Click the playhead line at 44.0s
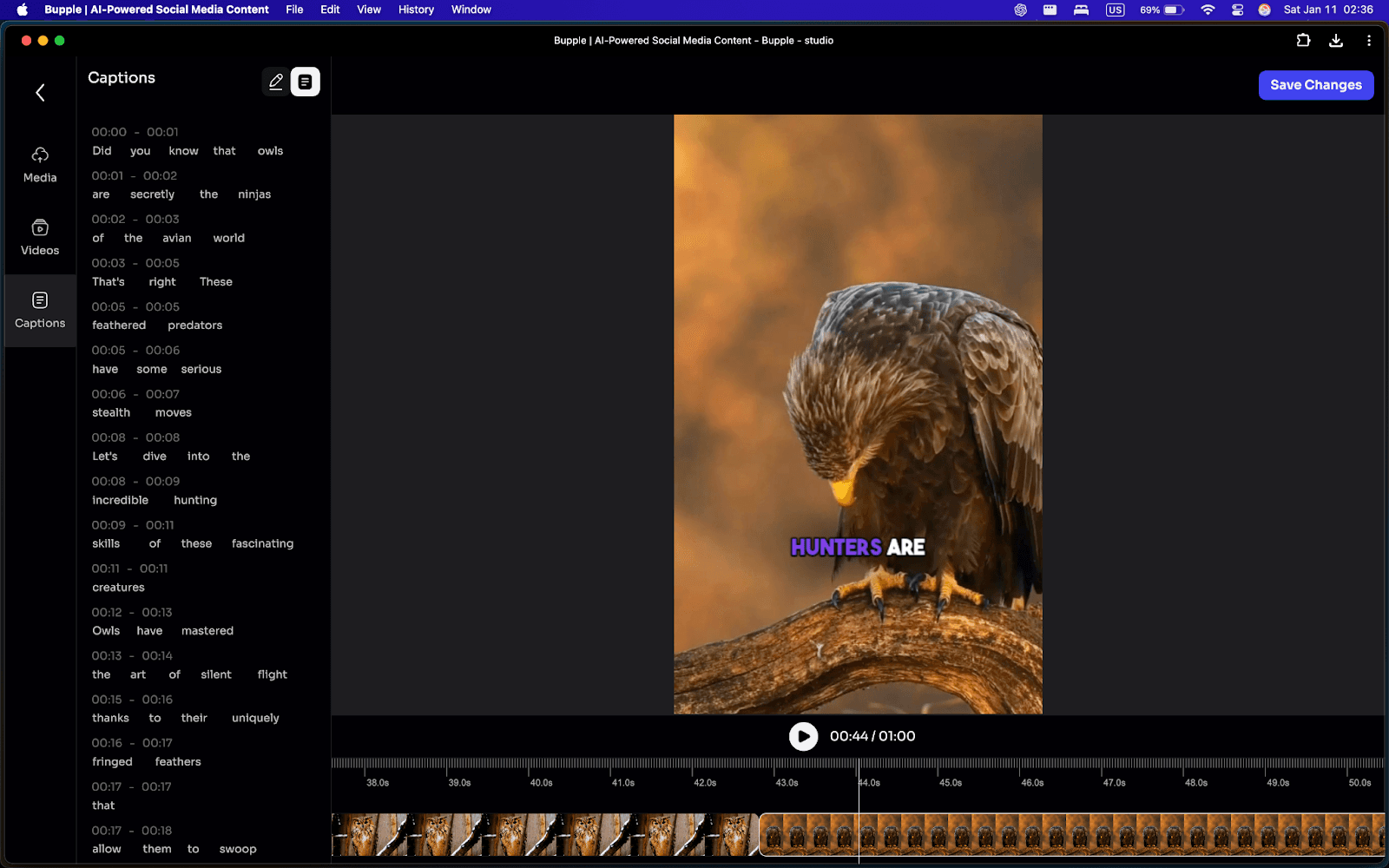This screenshot has height=868, width=1389. point(859,811)
